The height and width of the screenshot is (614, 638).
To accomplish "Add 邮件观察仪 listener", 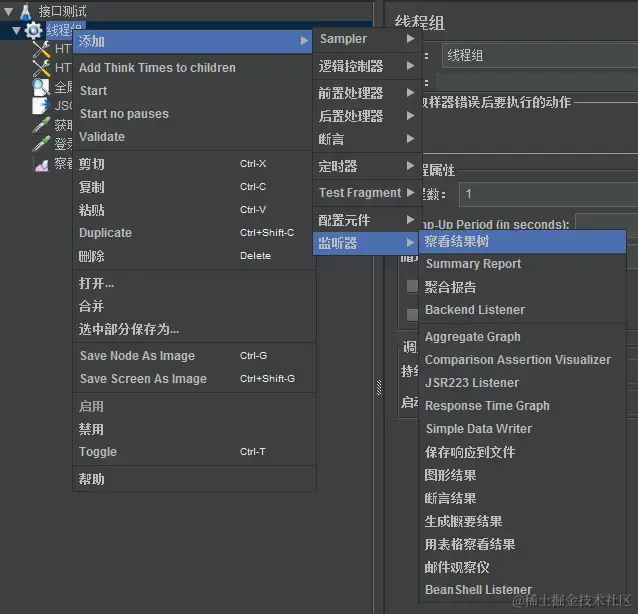I will (x=522, y=567).
